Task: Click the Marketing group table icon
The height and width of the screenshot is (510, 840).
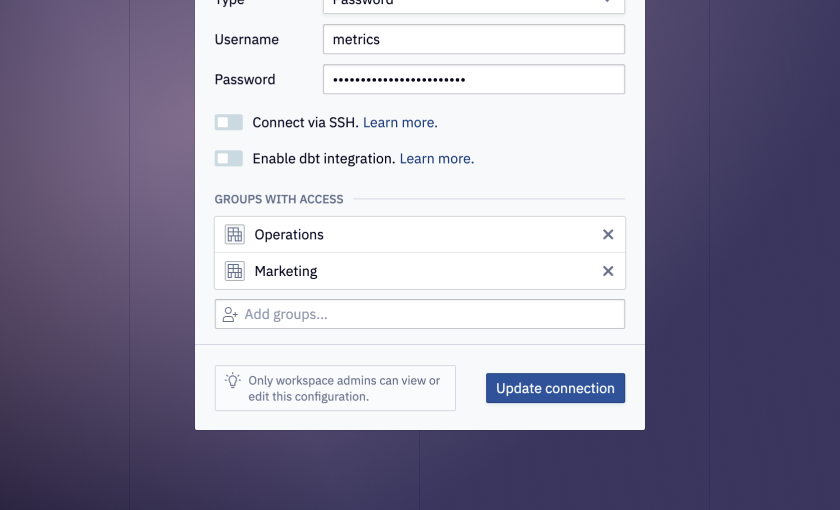Action: (x=235, y=271)
